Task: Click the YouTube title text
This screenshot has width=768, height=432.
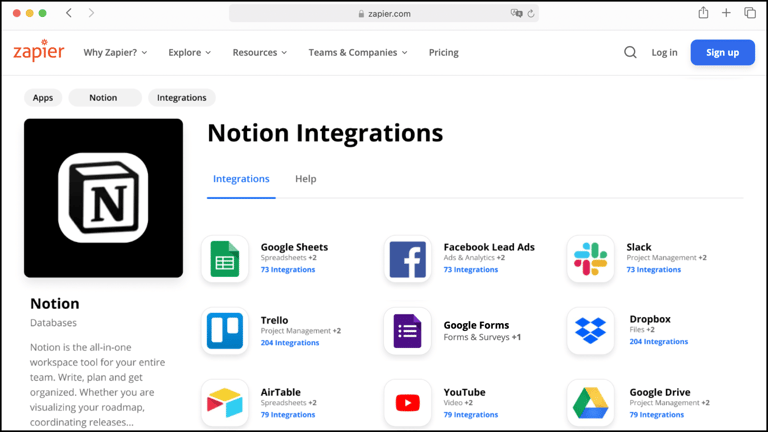Action: tap(464, 392)
